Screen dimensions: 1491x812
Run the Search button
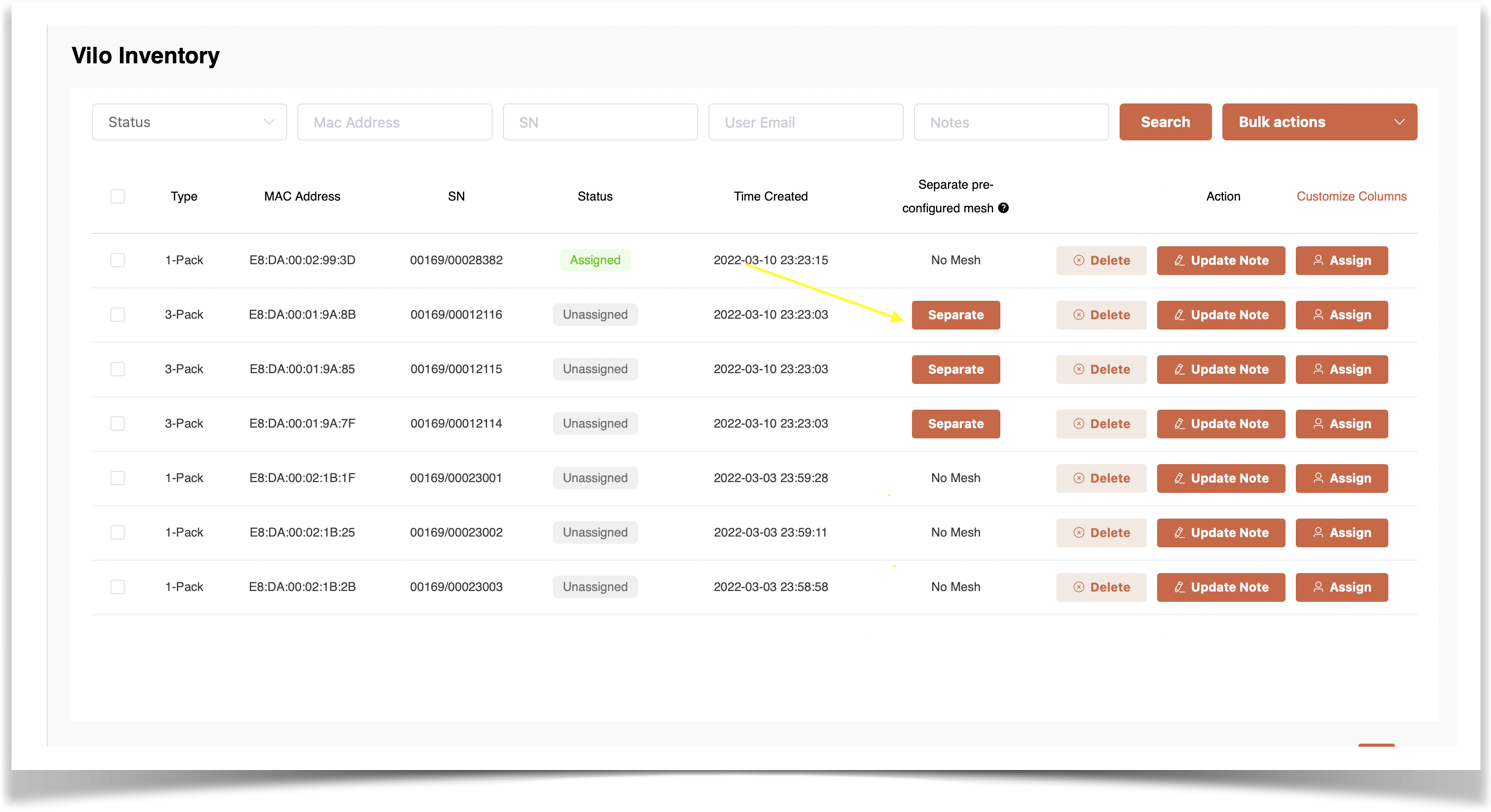click(x=1166, y=122)
